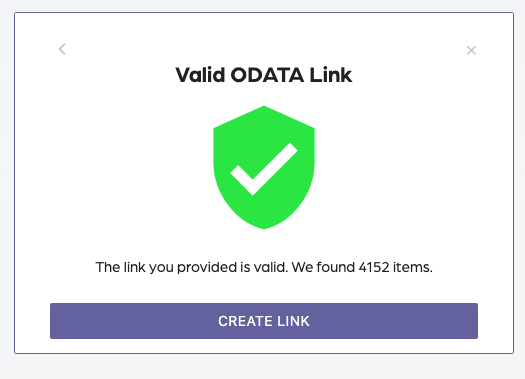
Task: Close the Valid ODATA Link dialog
Action: (471, 50)
